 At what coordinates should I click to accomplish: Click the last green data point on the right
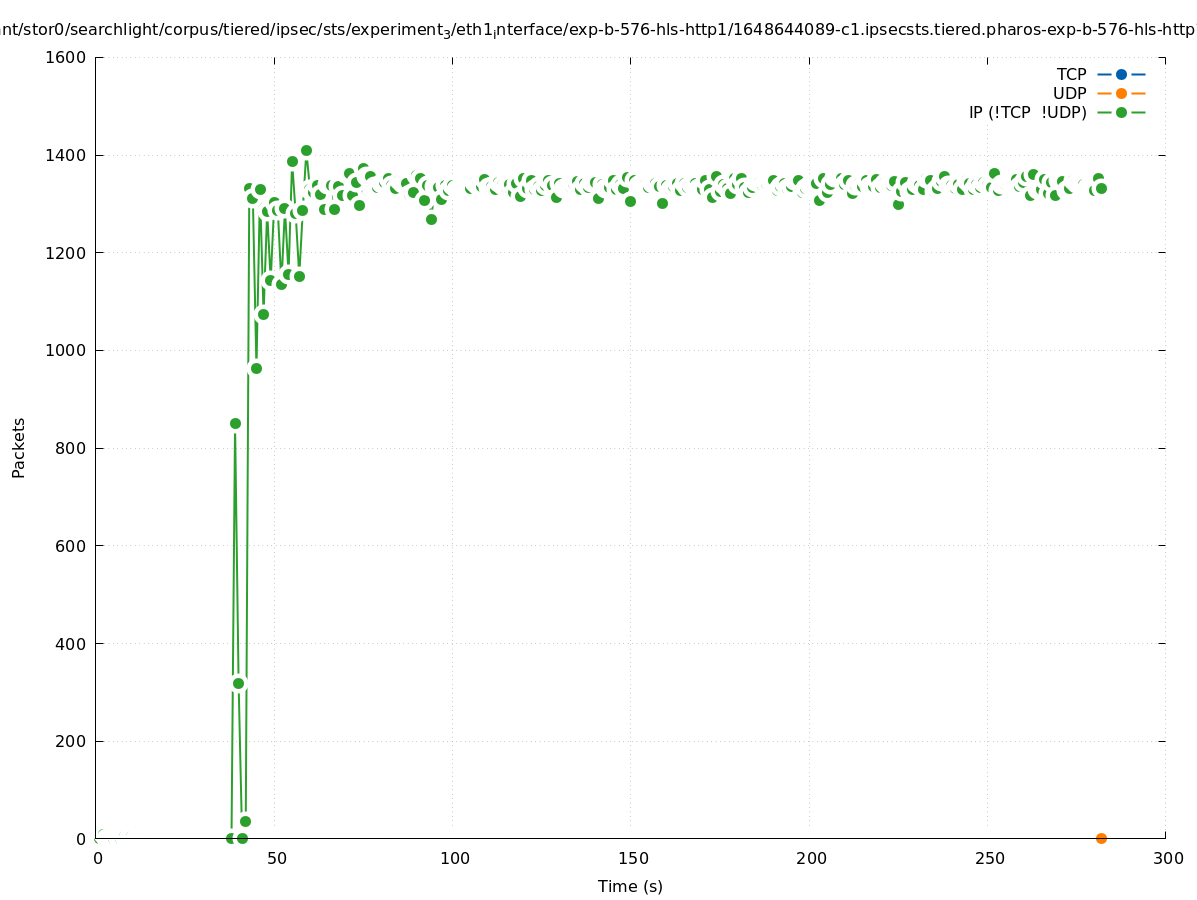(1101, 188)
